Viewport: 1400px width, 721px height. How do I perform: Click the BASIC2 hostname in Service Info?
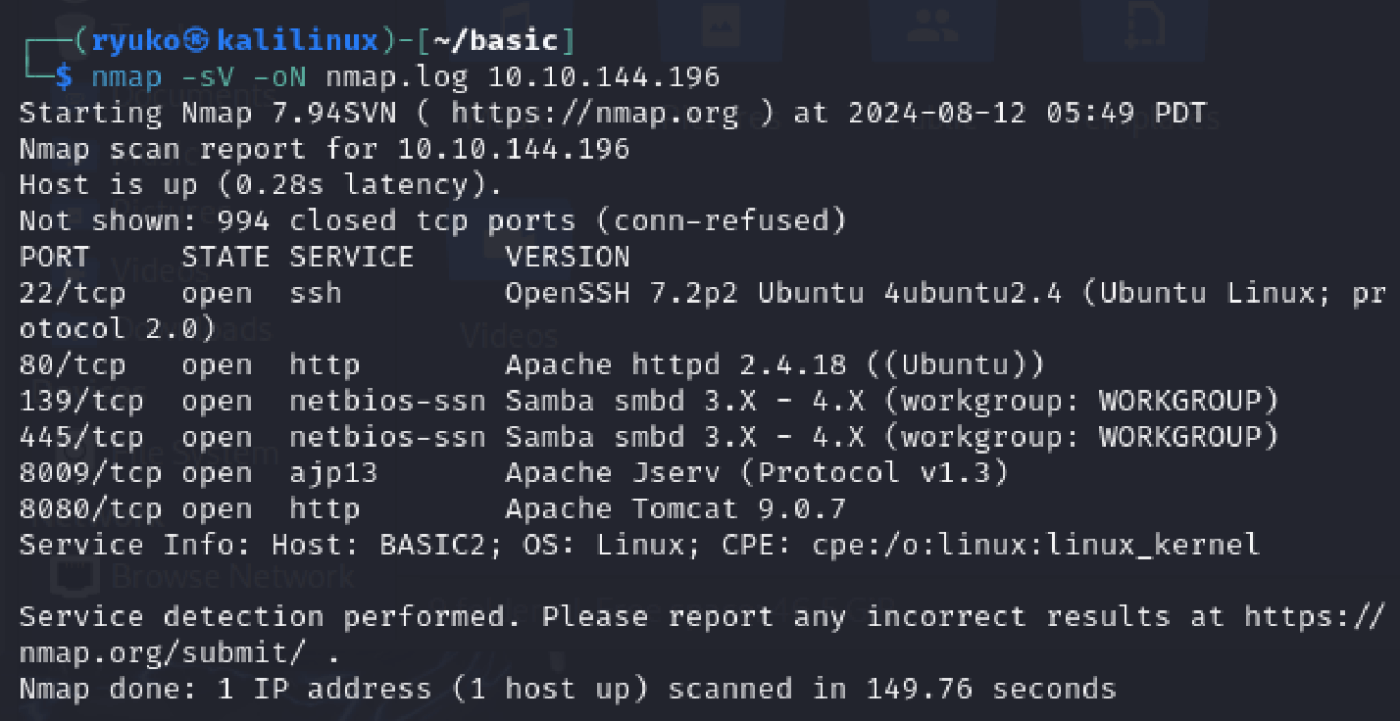pyautogui.click(x=432, y=545)
